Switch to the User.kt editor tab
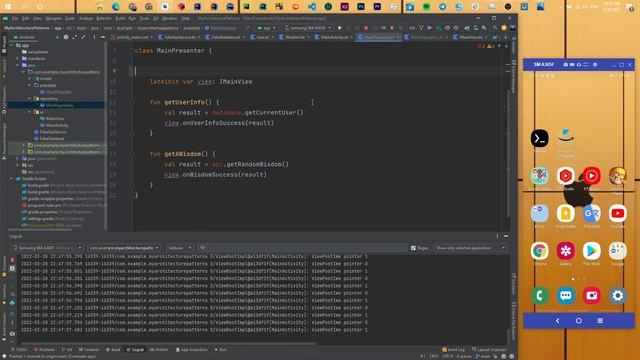Image resolution: width=640 pixels, height=360 pixels. [262, 37]
